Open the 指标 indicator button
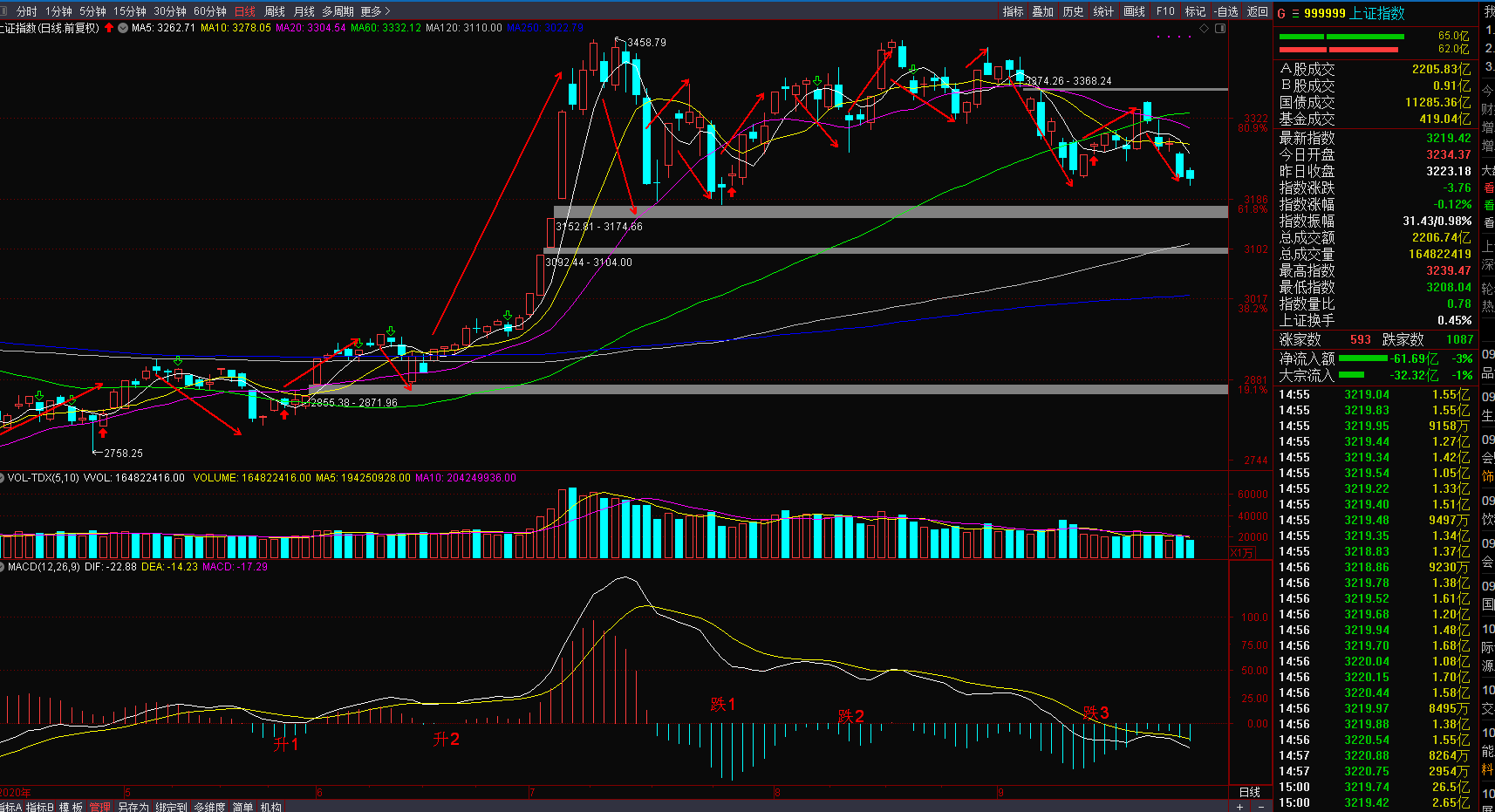The width and height of the screenshot is (1495, 812). [1013, 11]
